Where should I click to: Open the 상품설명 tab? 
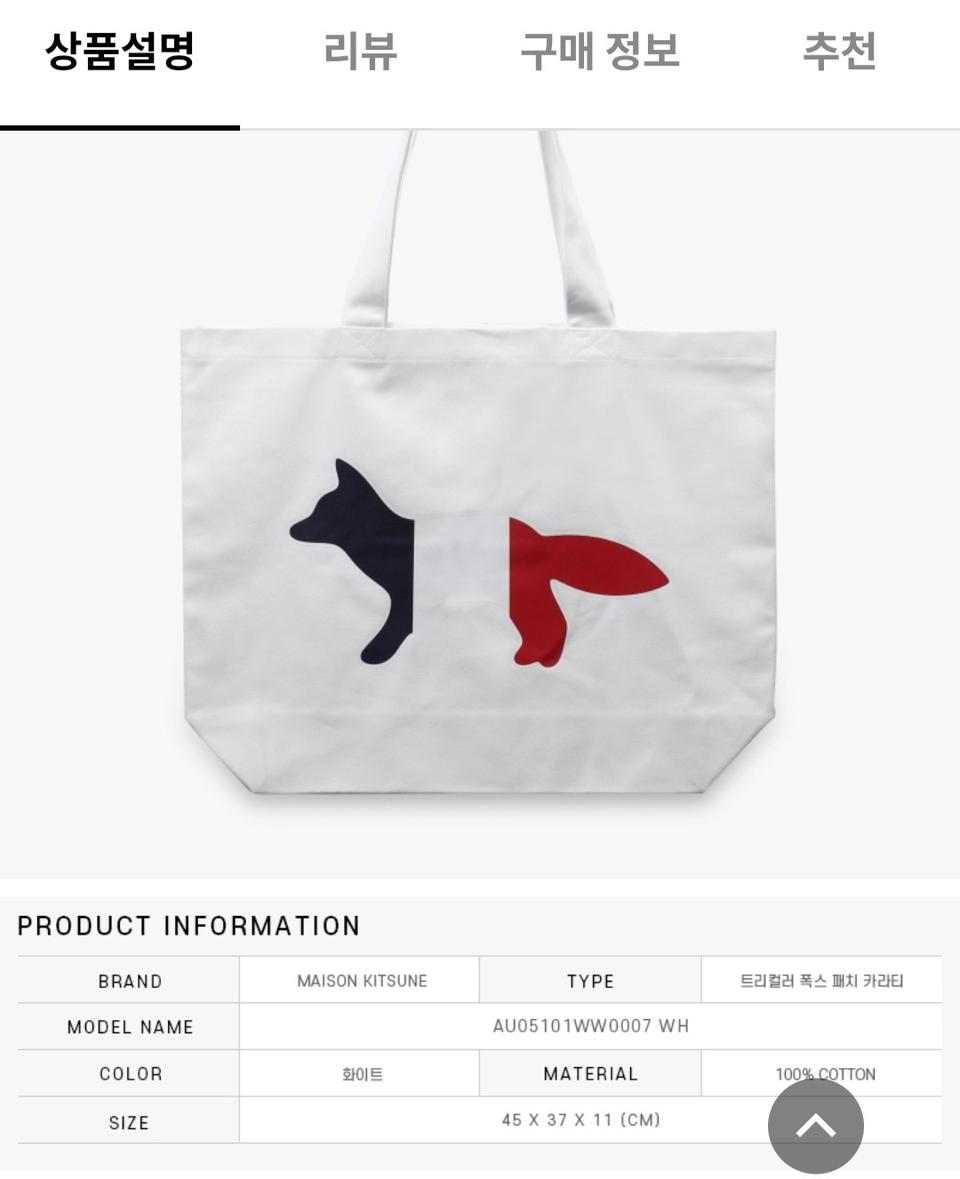(120, 51)
